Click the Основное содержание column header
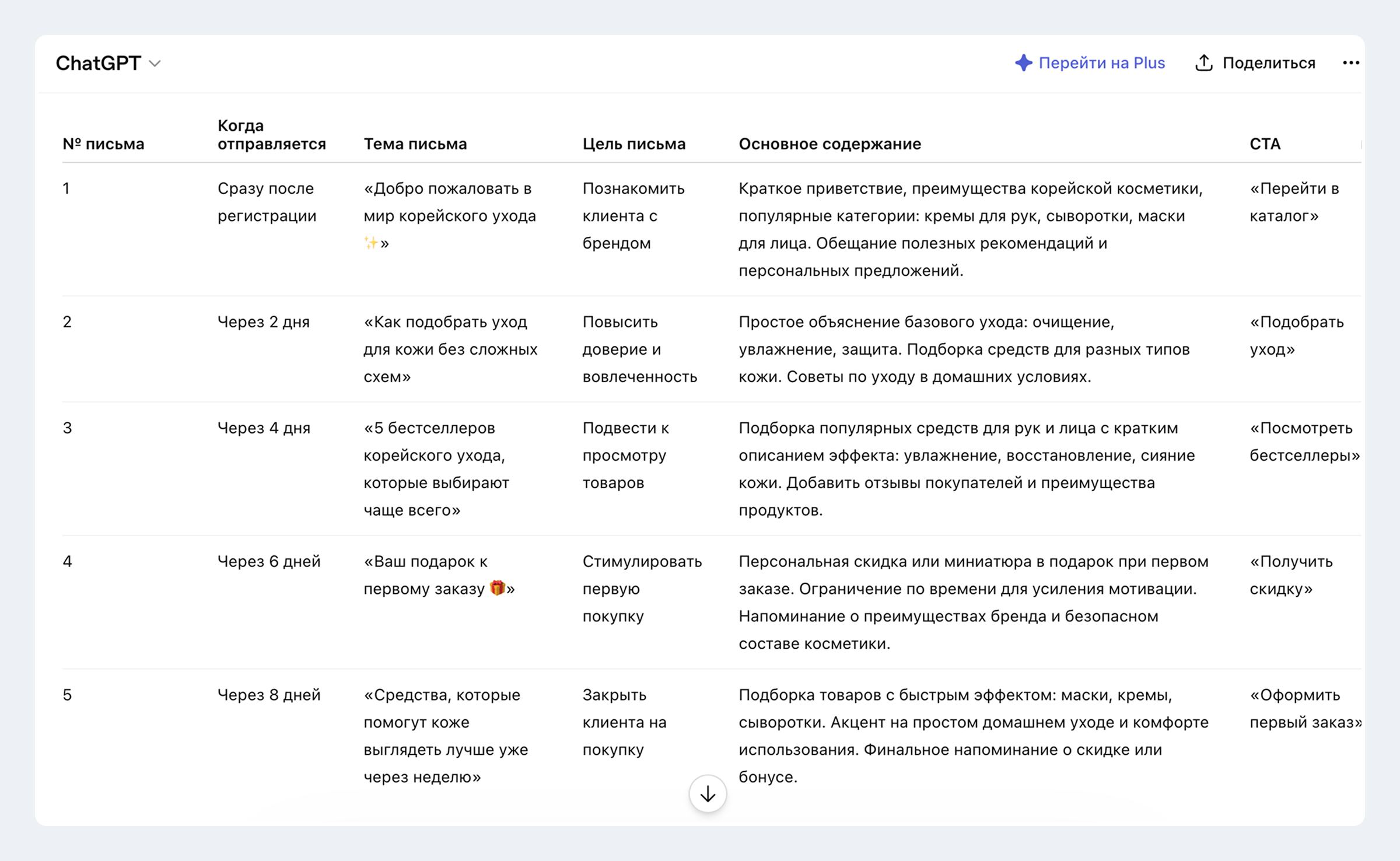Image resolution: width=1400 pixels, height=861 pixels. pos(830,143)
